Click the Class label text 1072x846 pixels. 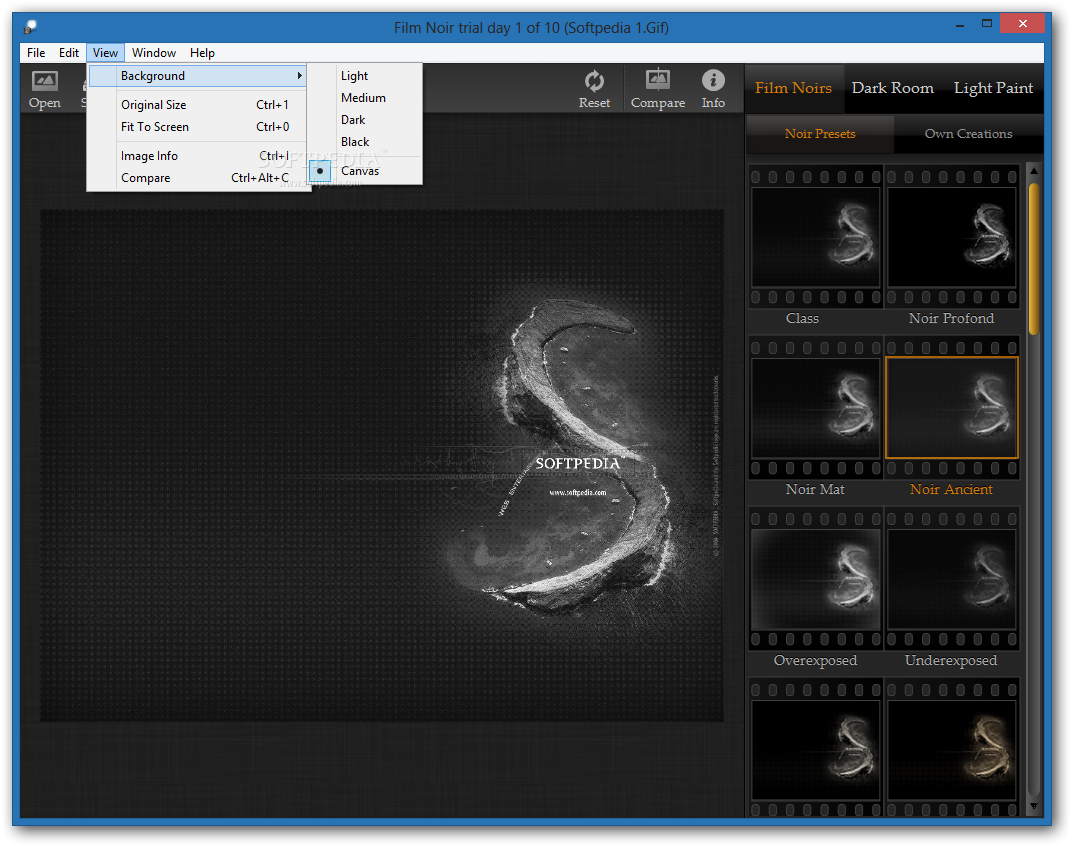[802, 319]
